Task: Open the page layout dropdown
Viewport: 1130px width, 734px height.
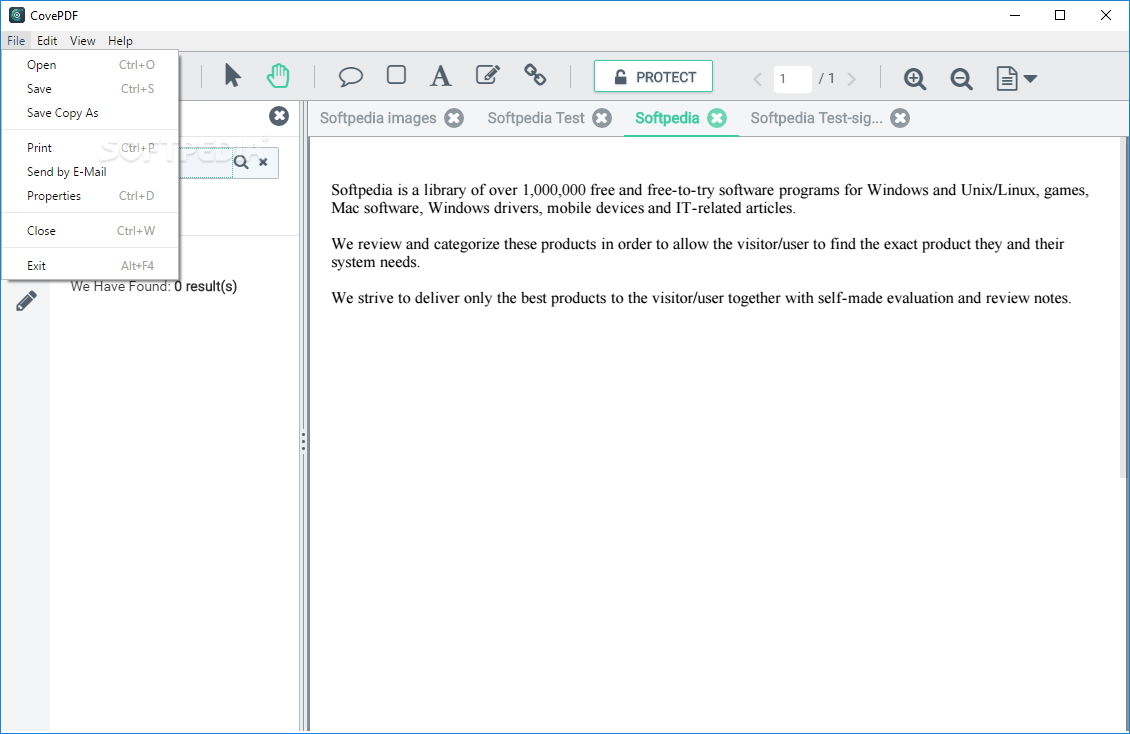Action: point(1016,79)
